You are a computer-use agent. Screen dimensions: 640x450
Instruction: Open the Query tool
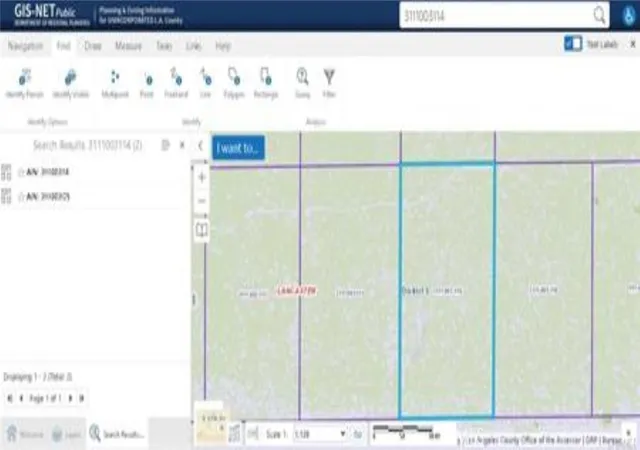pos(302,83)
